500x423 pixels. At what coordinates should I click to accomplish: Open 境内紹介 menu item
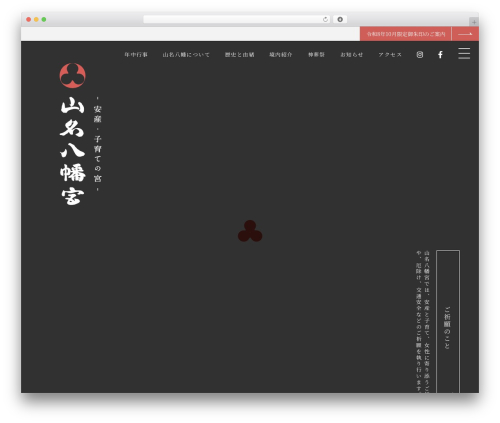pos(281,55)
